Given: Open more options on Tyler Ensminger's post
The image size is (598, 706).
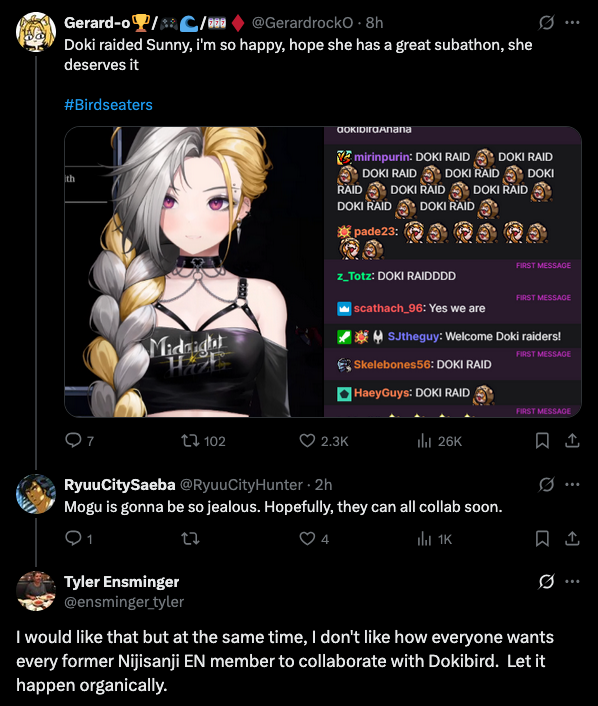Looking at the screenshot, I should (572, 581).
